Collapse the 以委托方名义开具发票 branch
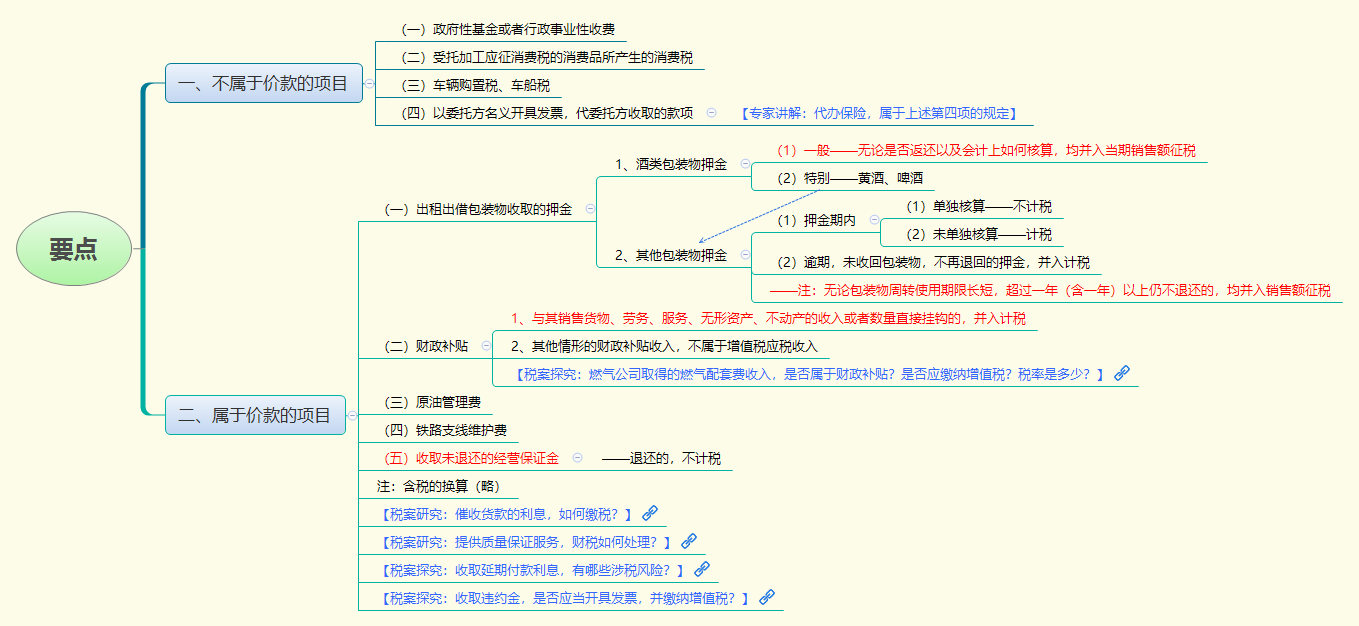Screen dimensions: 1359x626 [x=711, y=113]
